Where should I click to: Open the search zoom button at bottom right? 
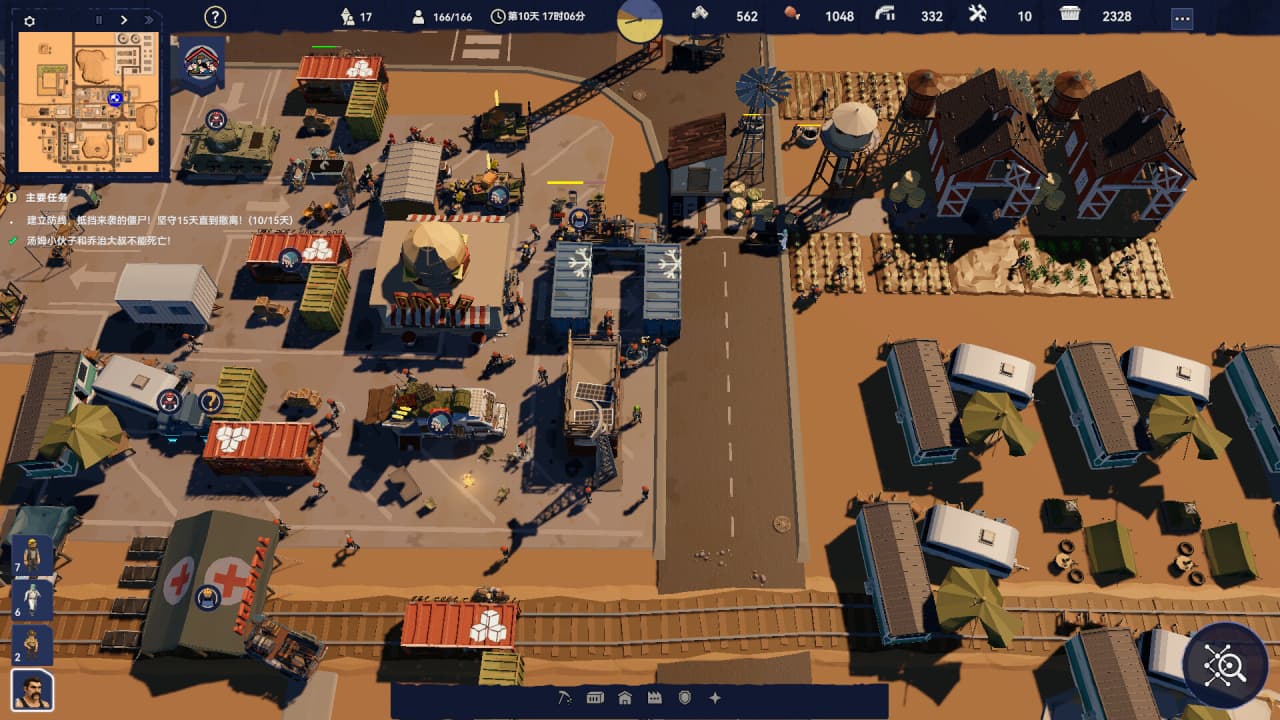pos(1225,665)
